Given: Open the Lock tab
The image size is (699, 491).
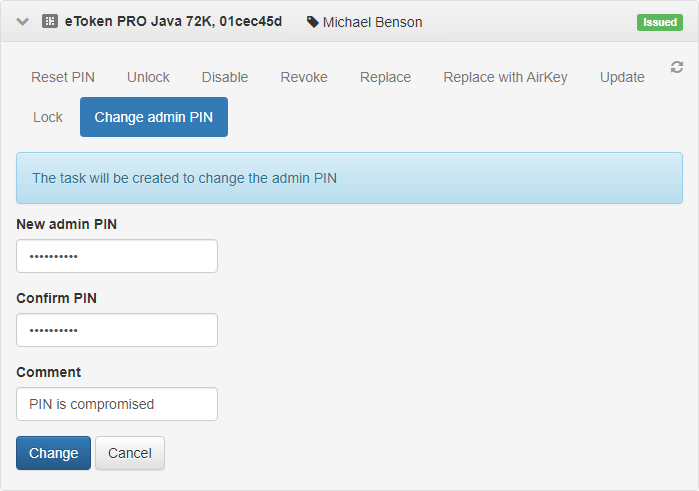Looking at the screenshot, I should [48, 117].
